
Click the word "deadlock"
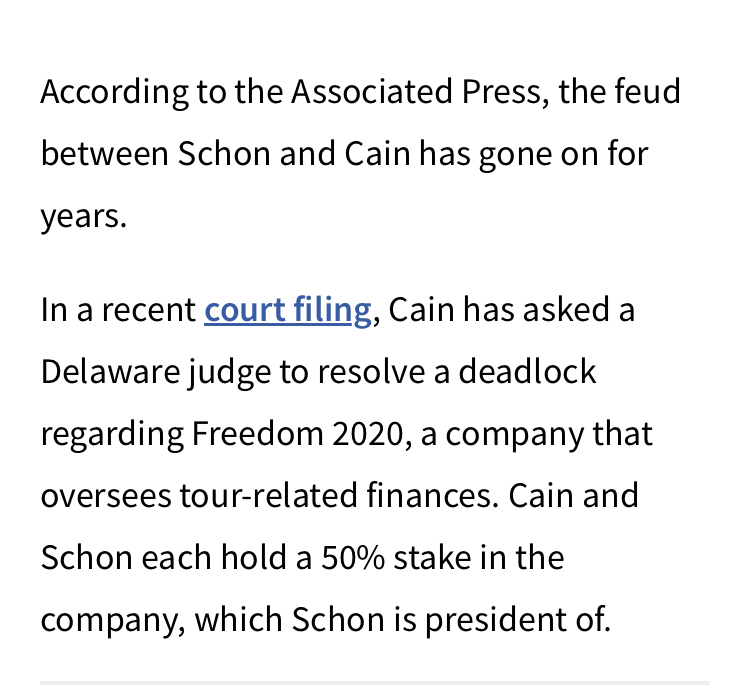527,372
